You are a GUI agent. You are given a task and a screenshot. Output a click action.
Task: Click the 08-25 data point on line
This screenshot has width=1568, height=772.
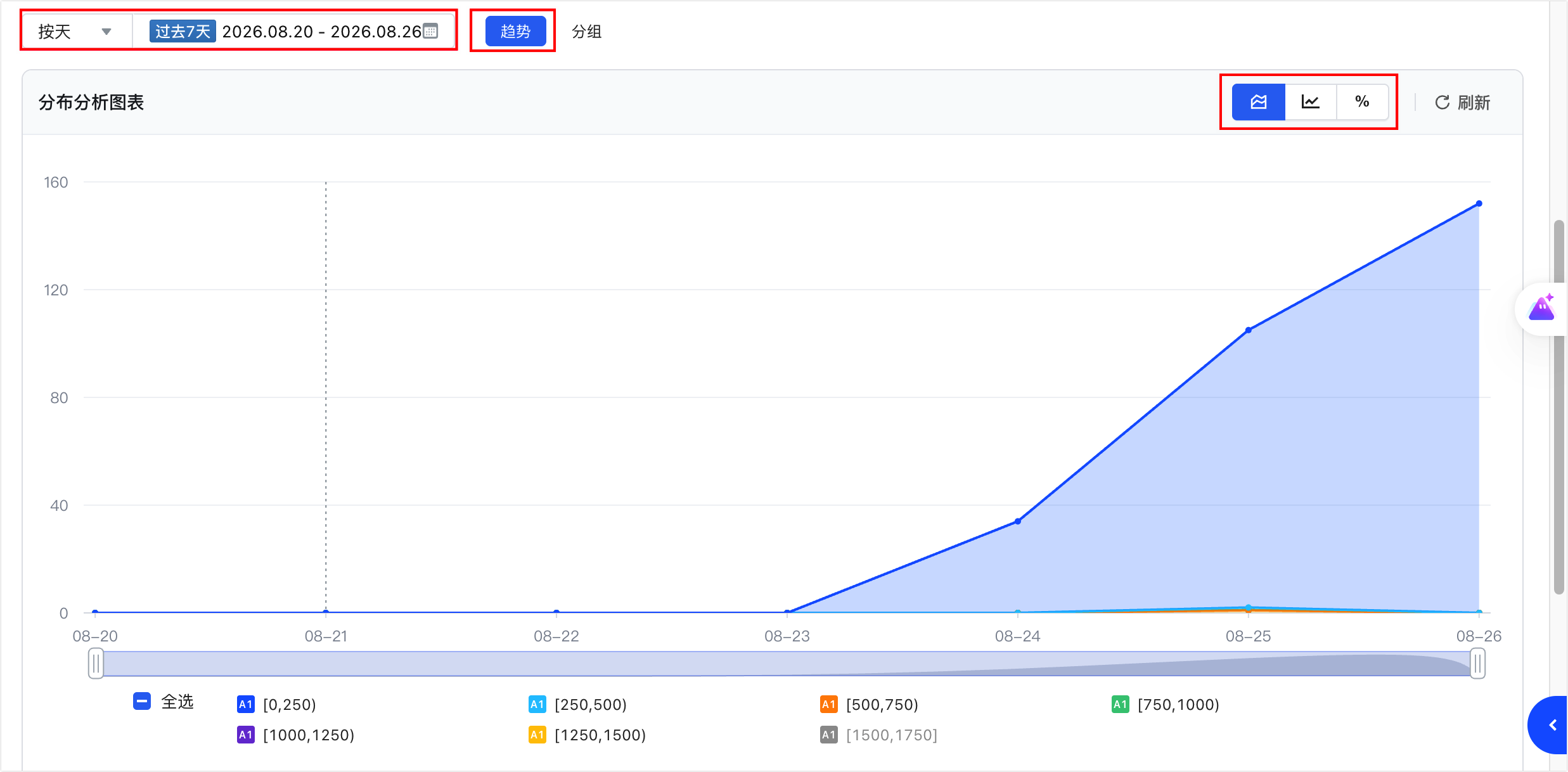coord(1248,330)
